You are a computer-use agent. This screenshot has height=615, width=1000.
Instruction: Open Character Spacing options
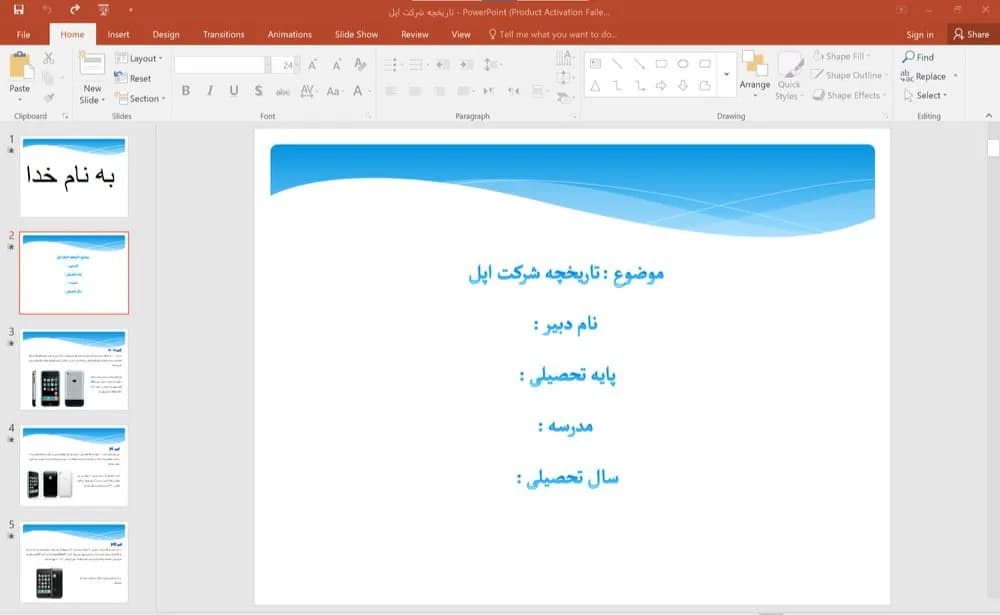[x=307, y=91]
